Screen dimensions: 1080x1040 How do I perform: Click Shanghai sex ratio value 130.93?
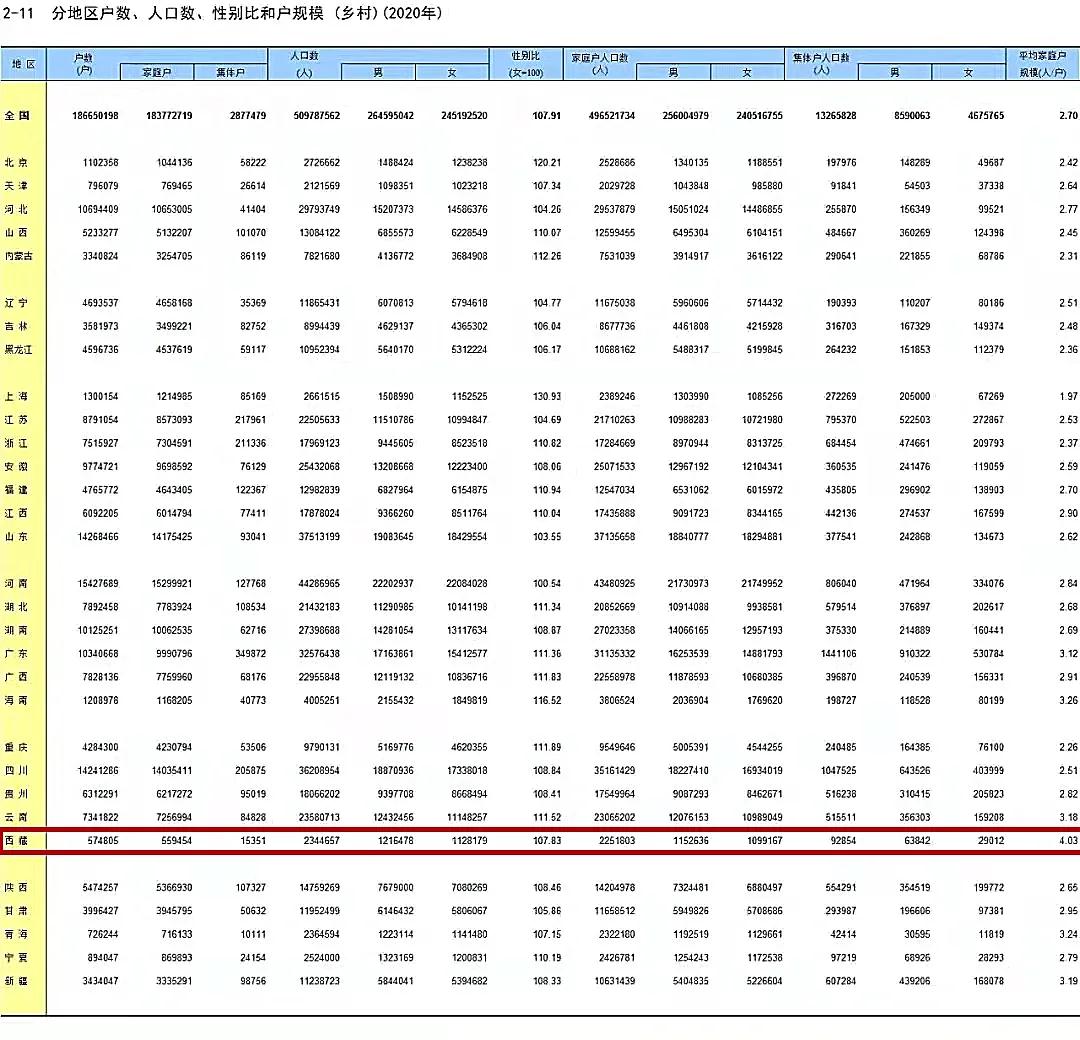click(547, 397)
